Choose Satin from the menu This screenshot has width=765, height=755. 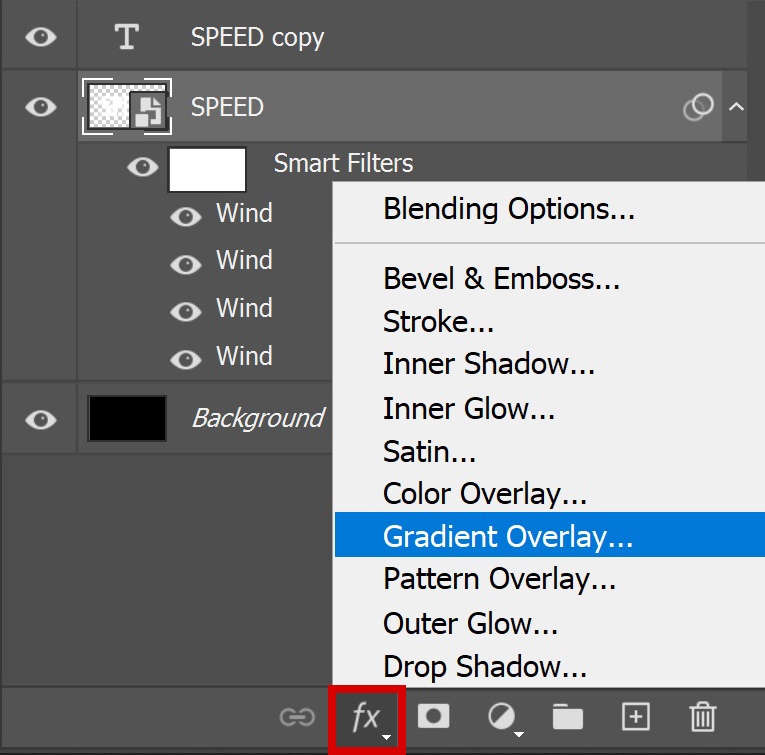(x=549, y=452)
